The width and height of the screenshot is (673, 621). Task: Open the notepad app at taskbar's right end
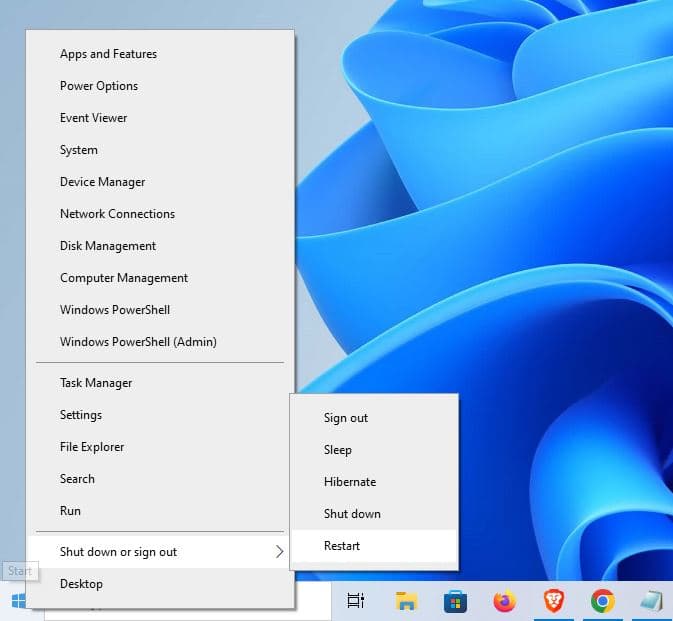(651, 601)
